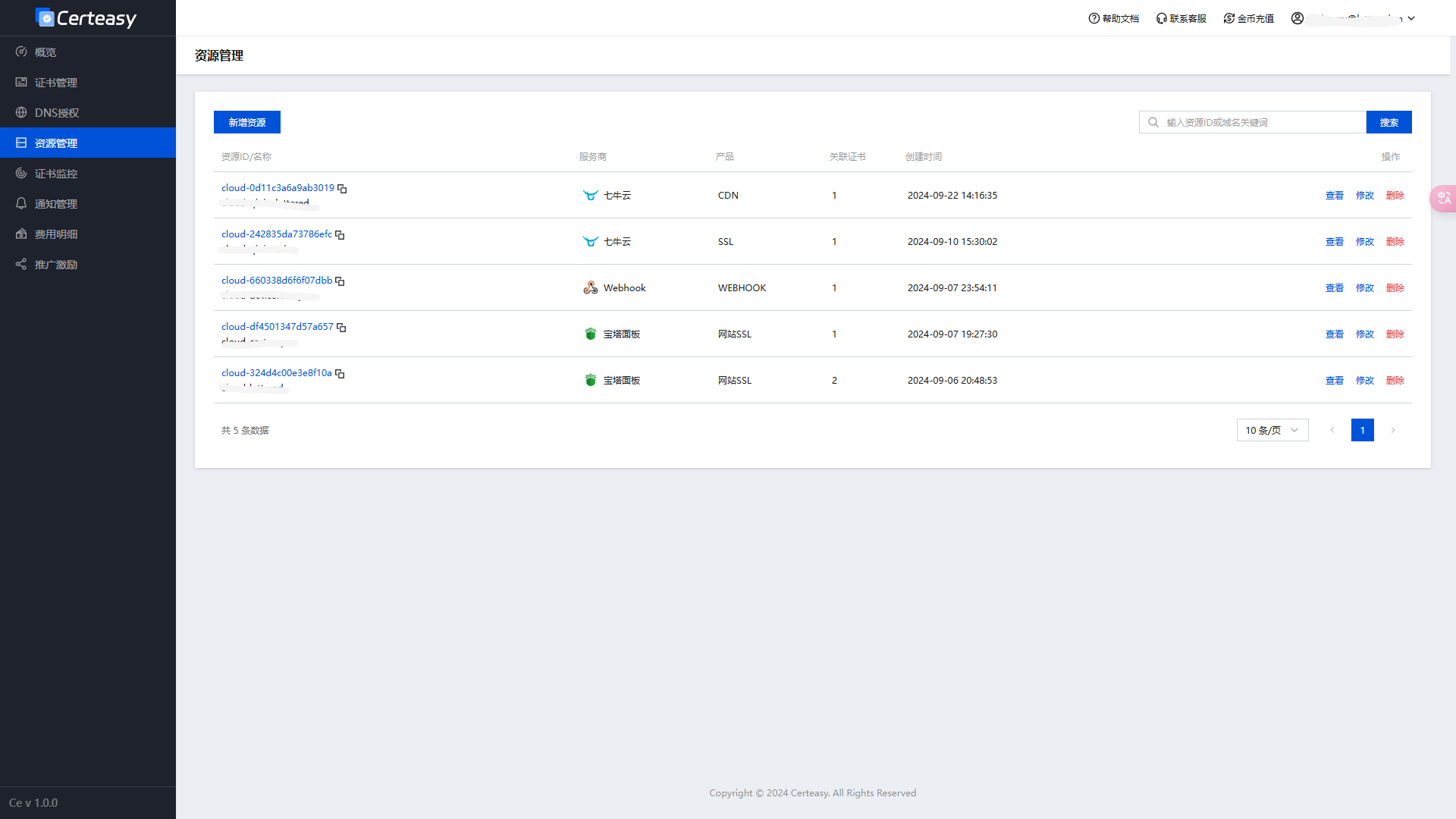Image resolution: width=1456 pixels, height=819 pixels.
Task: Click the WEBHOOK product cell
Action: coord(742,287)
